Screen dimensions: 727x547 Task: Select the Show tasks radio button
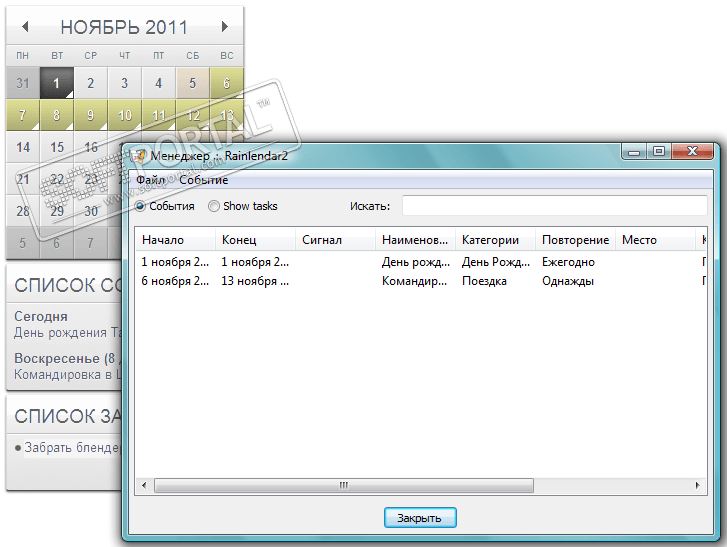(x=214, y=206)
